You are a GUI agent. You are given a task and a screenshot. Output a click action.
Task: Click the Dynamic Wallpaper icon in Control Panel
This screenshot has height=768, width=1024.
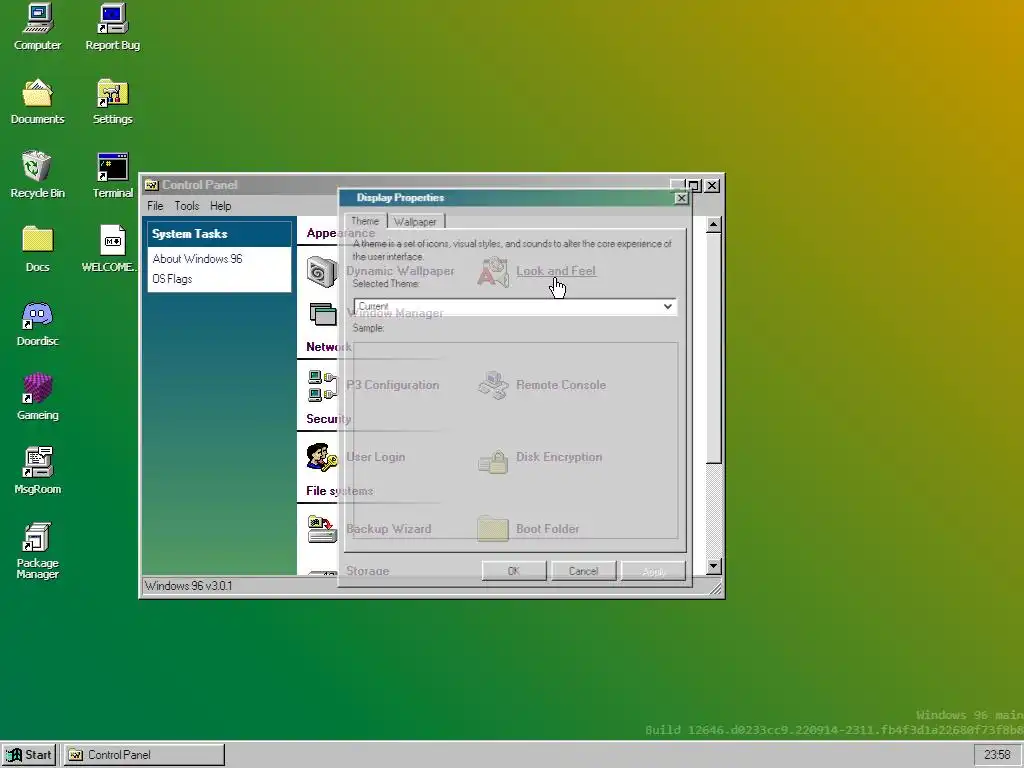[322, 272]
